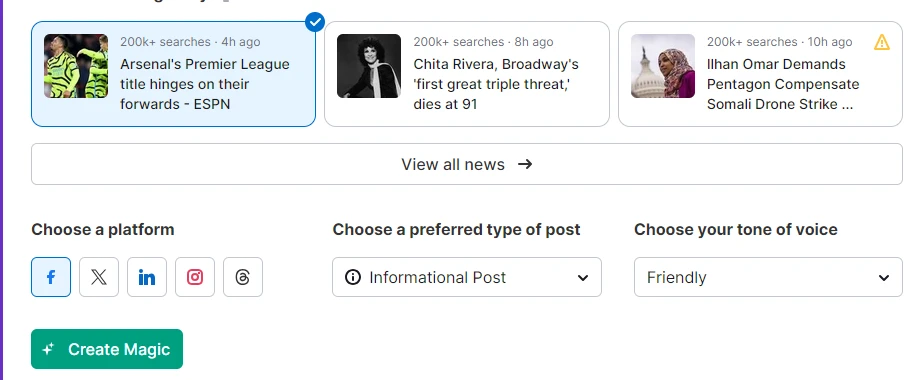Expand the tone dropdown using its chevron arrow
The height and width of the screenshot is (380, 919).
click(x=884, y=278)
